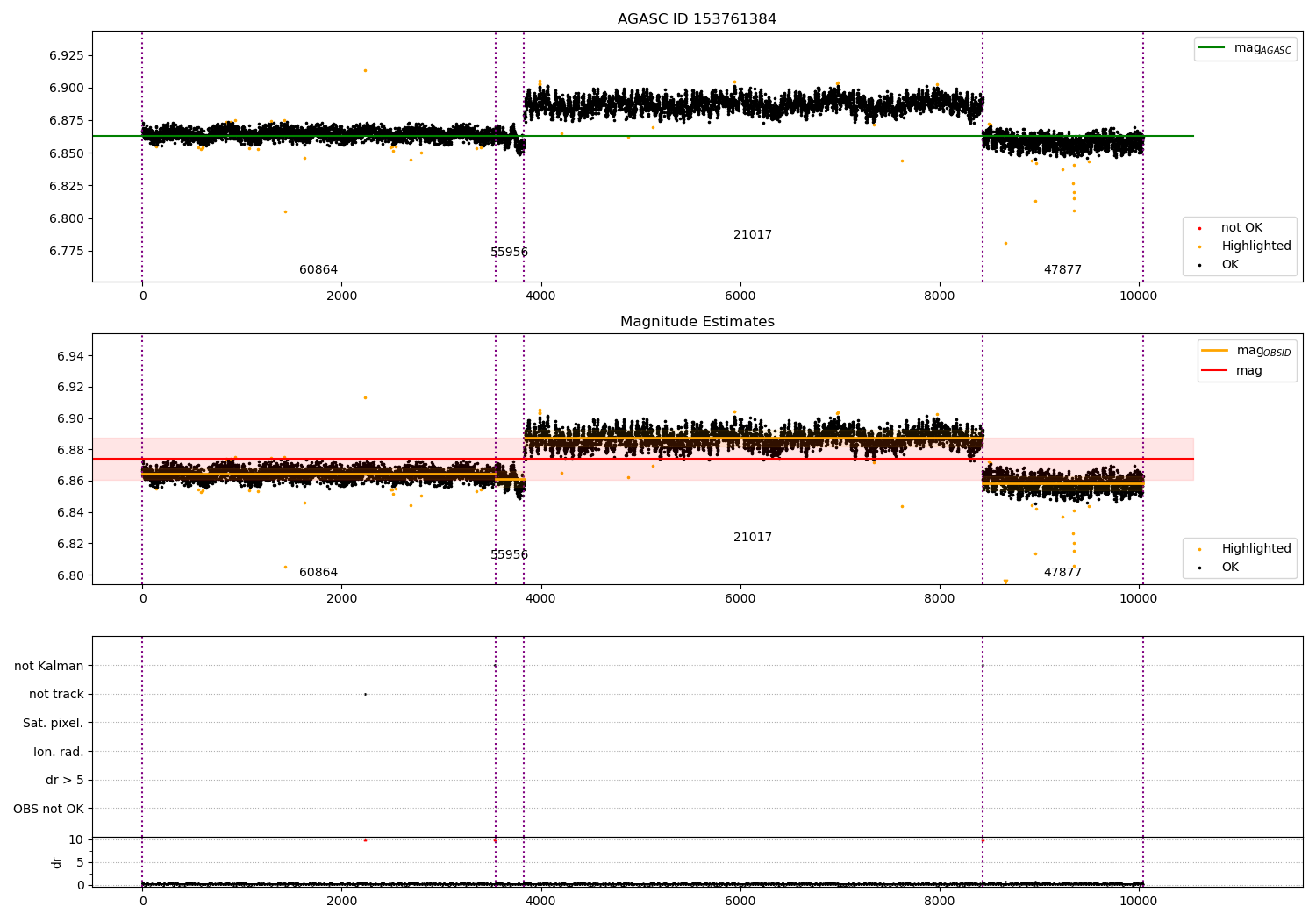Click the y-axis tick '6.925' in top plot
This screenshot has width=1316, height=921.
click(x=67, y=56)
